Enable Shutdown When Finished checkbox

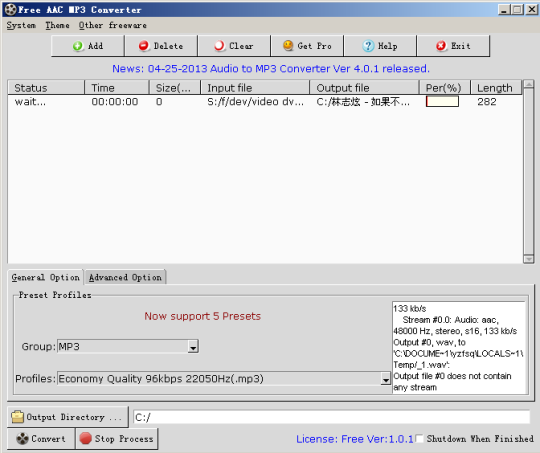point(419,439)
